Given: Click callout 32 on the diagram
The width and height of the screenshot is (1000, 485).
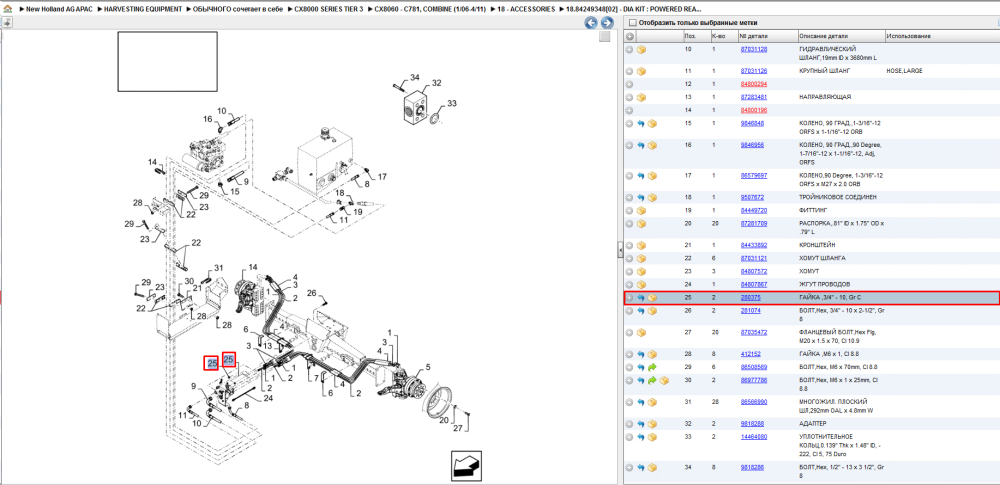Looking at the screenshot, I should [436, 83].
